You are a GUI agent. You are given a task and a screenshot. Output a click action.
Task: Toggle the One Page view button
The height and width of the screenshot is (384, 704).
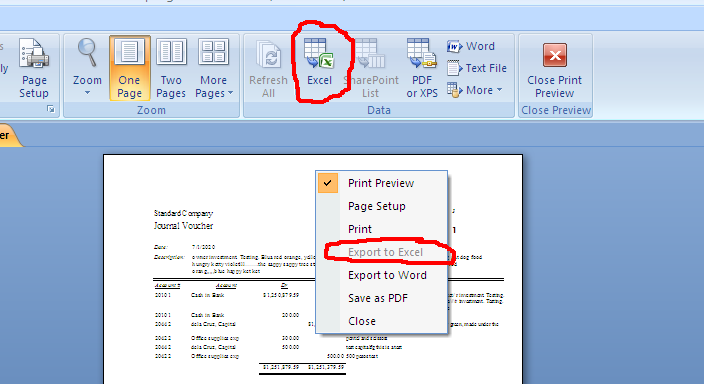pos(129,68)
